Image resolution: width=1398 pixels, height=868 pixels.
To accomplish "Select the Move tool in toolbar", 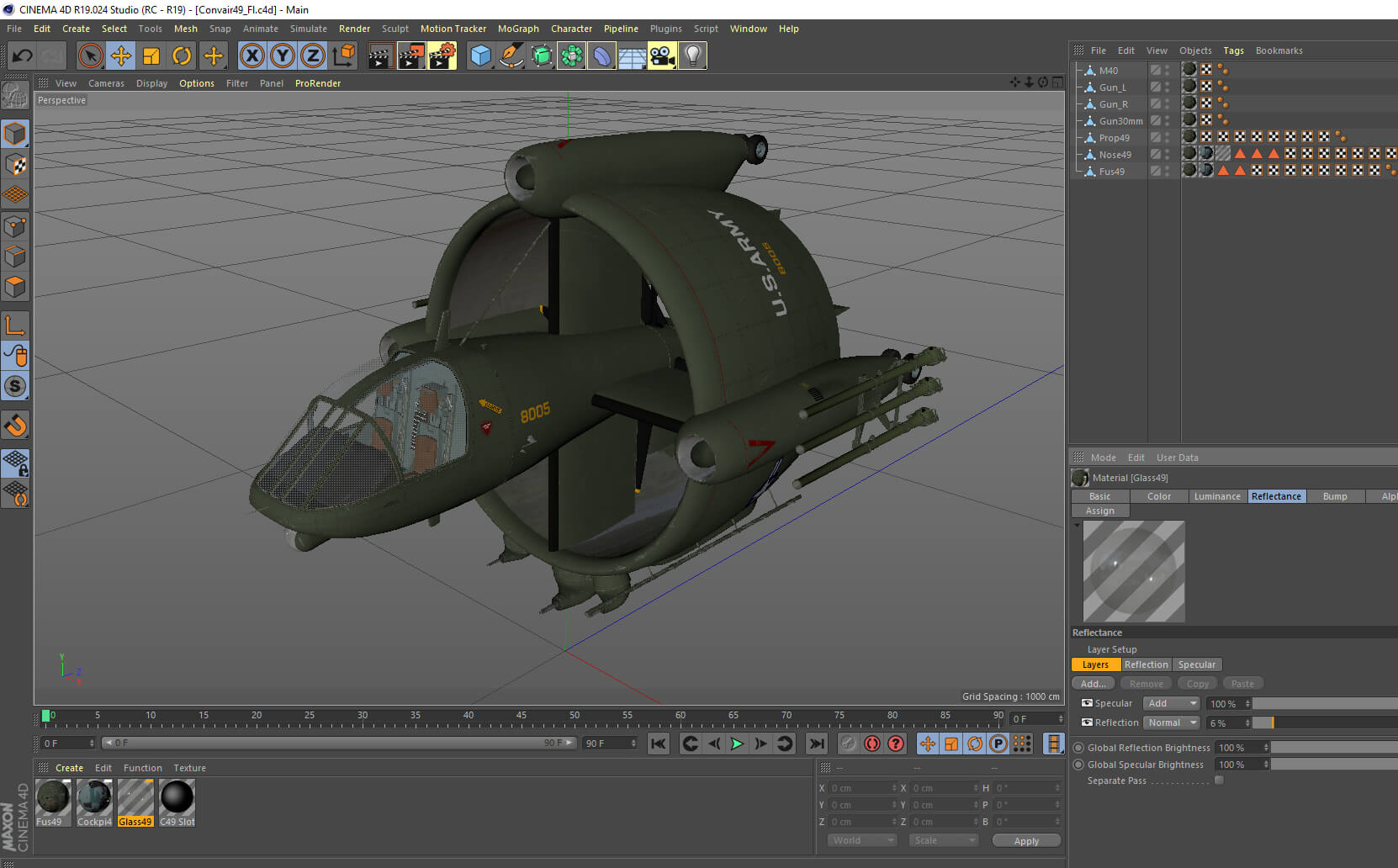I will [121, 56].
